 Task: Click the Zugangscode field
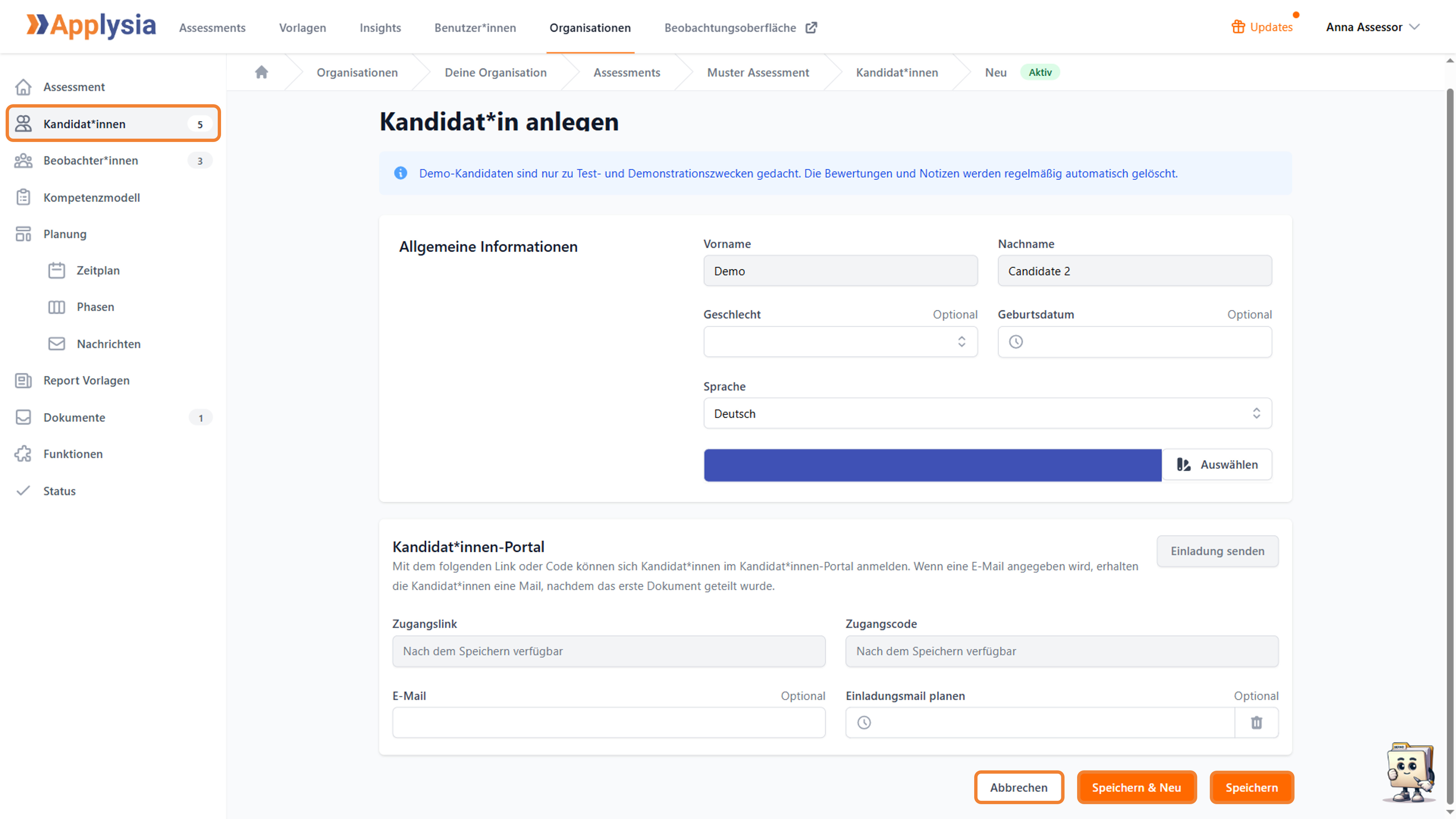tap(1062, 651)
